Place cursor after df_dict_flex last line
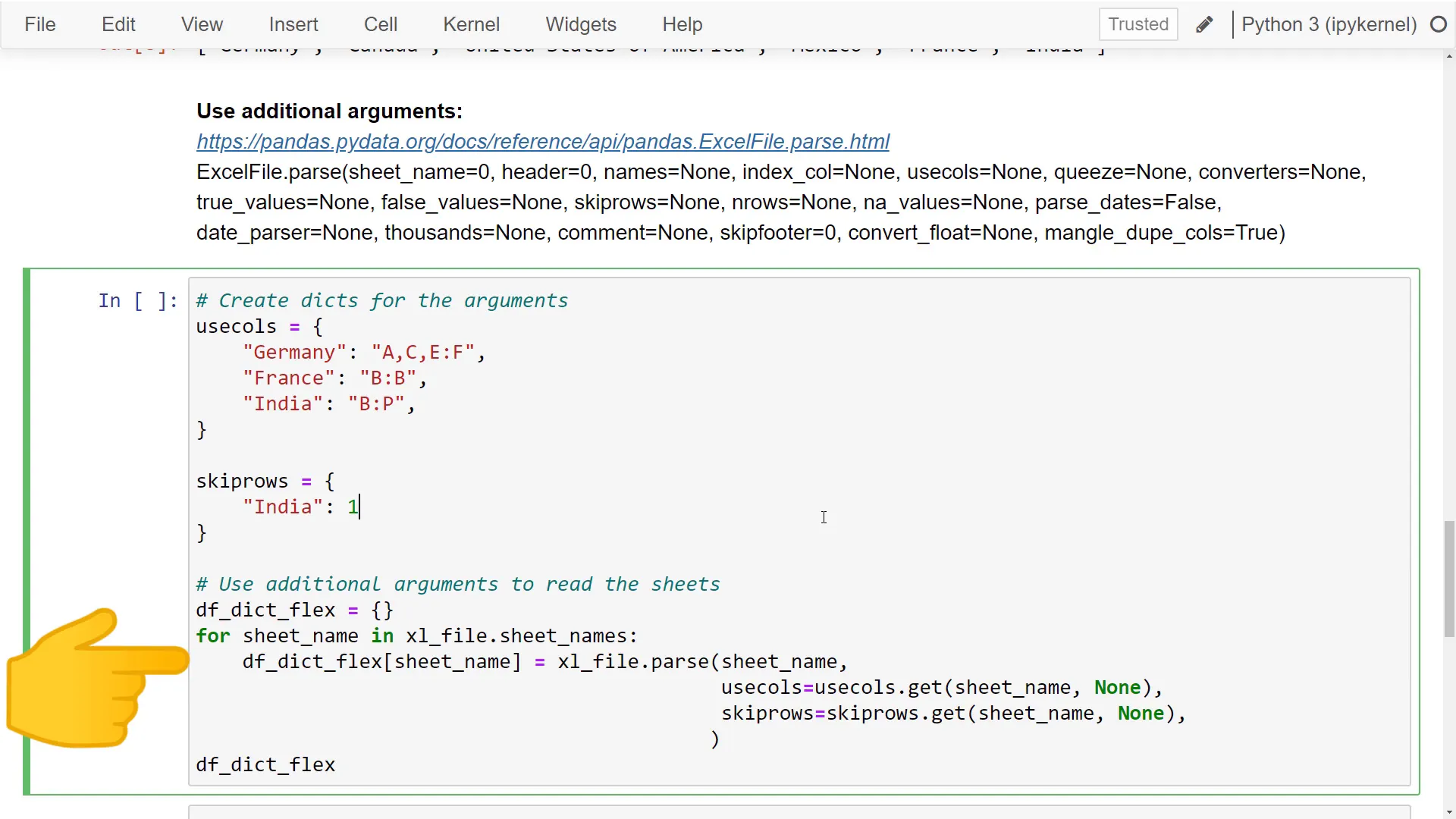1456x819 pixels. (x=336, y=765)
